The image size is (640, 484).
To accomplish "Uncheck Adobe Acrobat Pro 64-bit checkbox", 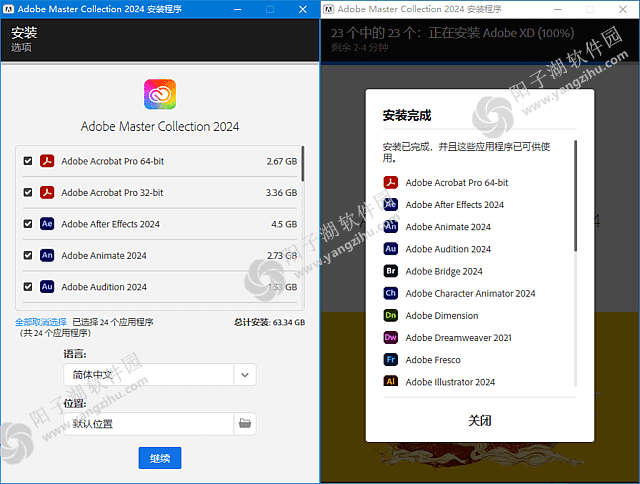I will (28, 161).
